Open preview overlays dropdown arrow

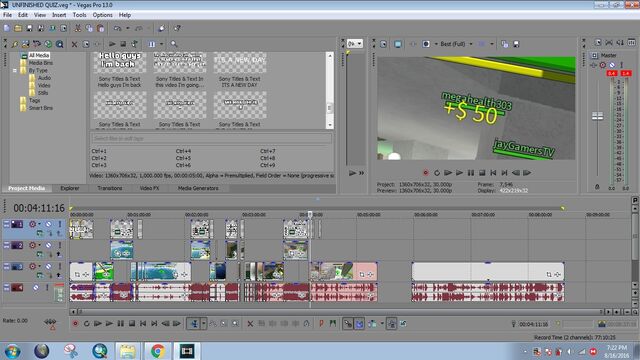tap(492, 44)
